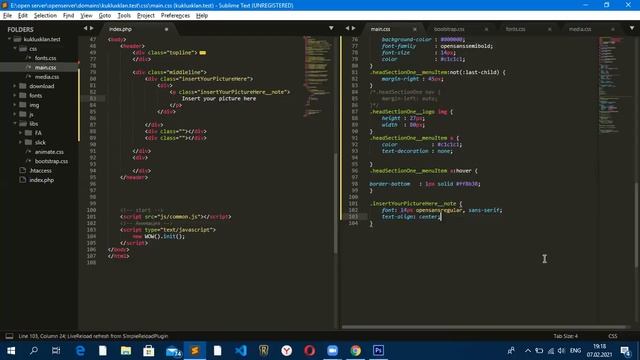Viewport: 640px width, 360px height.
Task: Collapse the libs folder arrow
Action: tap(15, 124)
